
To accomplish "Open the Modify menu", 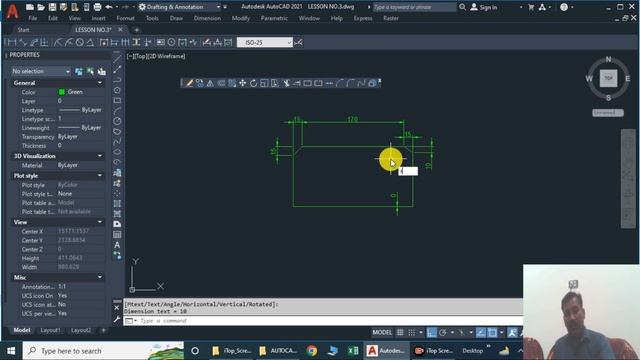I will pos(241,18).
